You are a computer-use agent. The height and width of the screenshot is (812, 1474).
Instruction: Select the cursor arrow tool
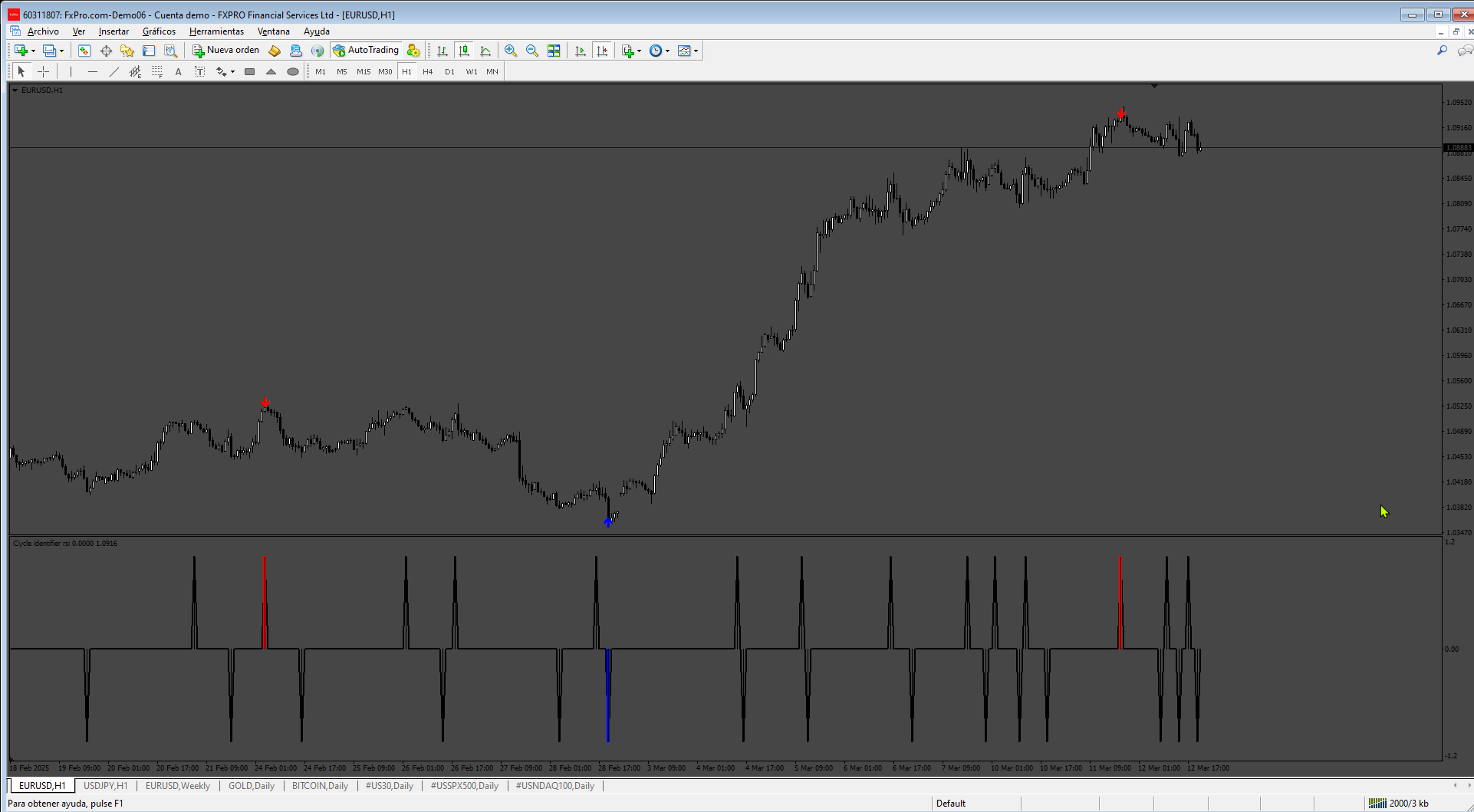[21, 71]
